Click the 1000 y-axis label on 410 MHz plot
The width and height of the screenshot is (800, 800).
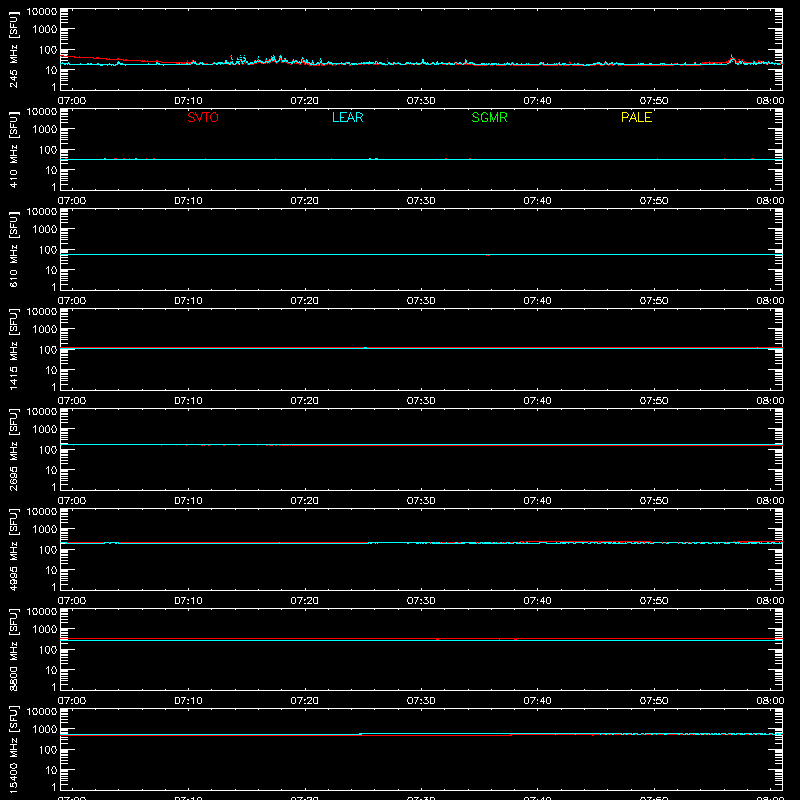click(45, 130)
